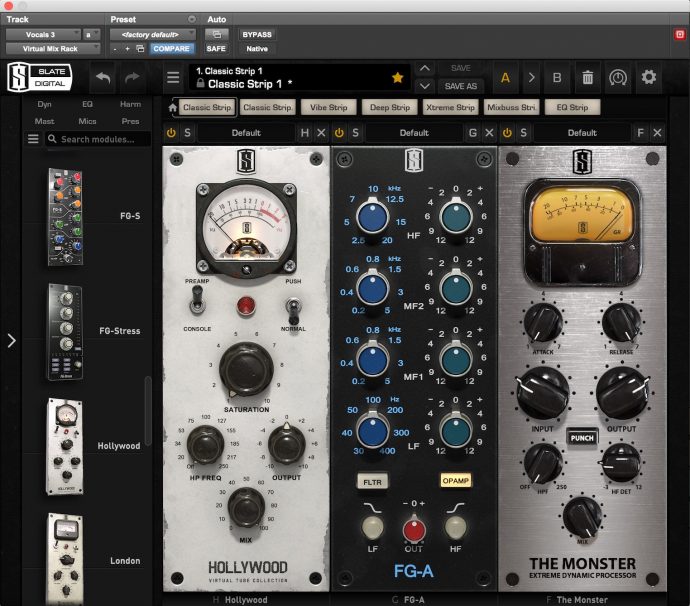Screen dimensions: 690x606
Task: Click the SAVE AS button
Action: (461, 86)
